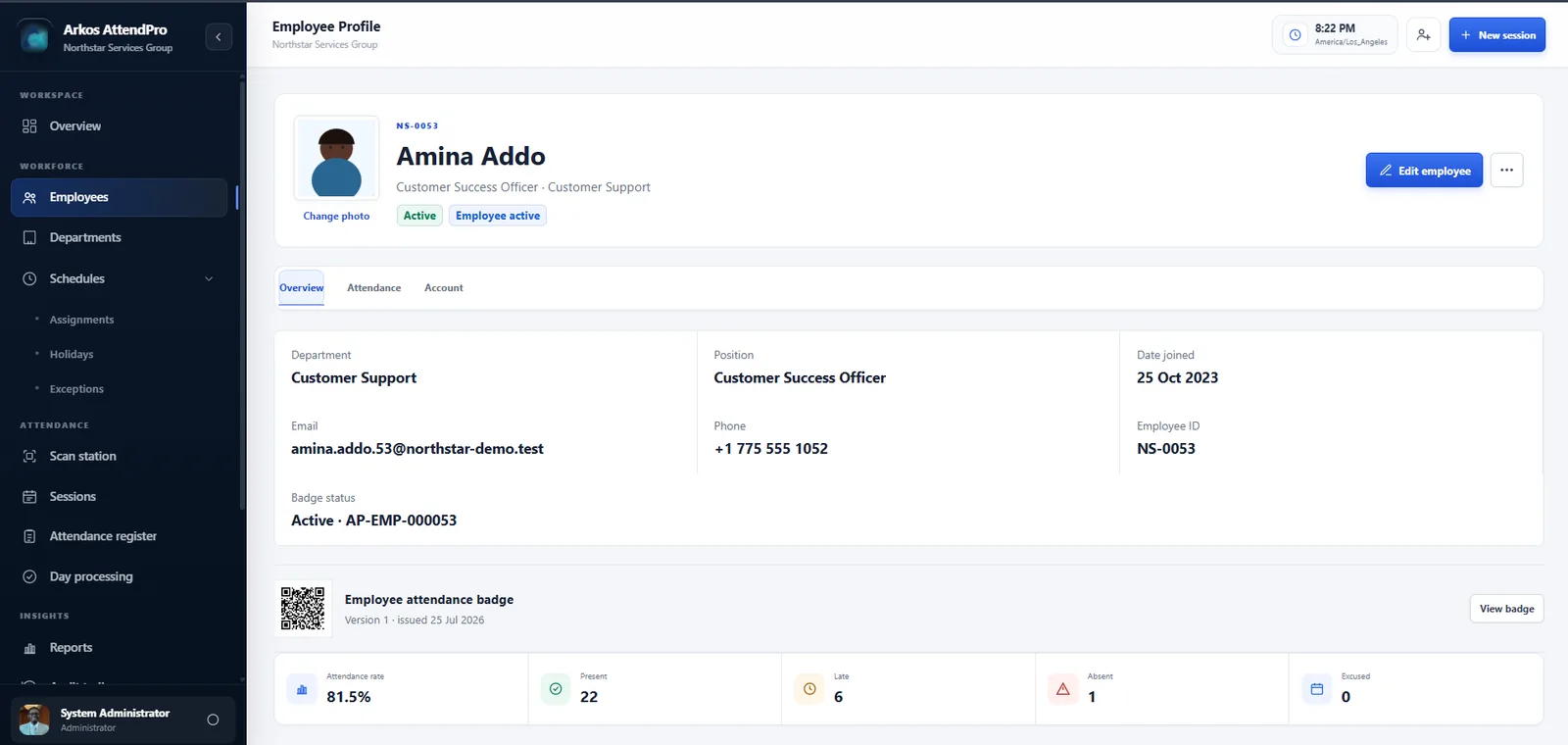Viewport: 1568px width, 745px height.
Task: Click the email amina.addo.53@northstar-demo.test
Action: click(x=417, y=449)
